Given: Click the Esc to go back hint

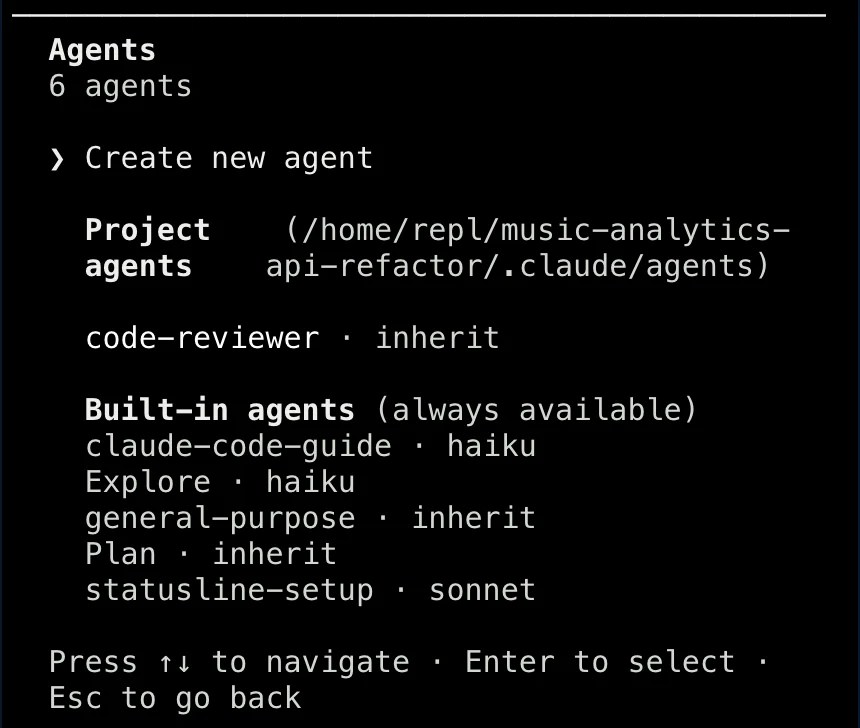Looking at the screenshot, I should [175, 698].
